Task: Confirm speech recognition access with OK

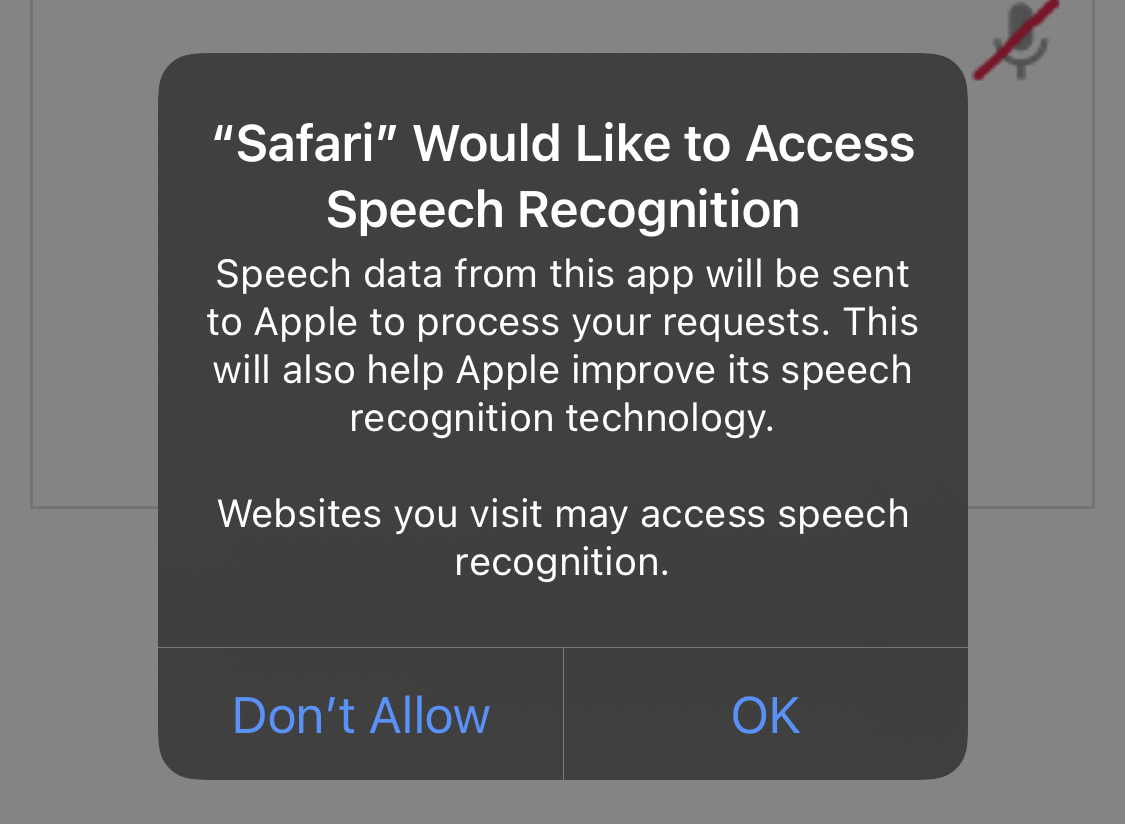Action: [765, 715]
